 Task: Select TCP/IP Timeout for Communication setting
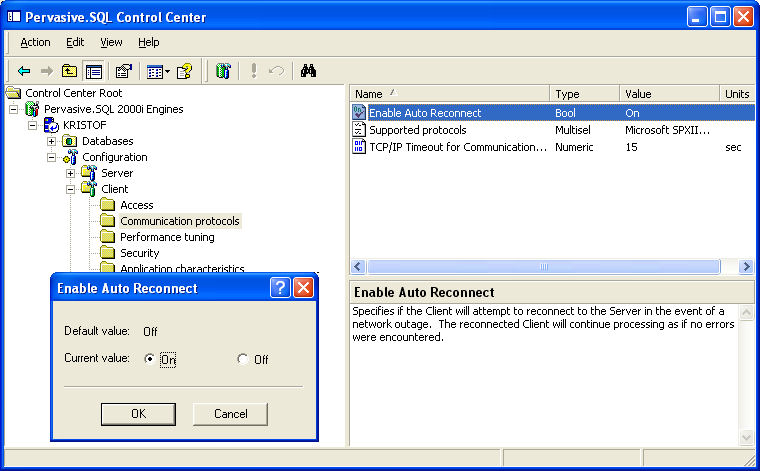point(458,147)
